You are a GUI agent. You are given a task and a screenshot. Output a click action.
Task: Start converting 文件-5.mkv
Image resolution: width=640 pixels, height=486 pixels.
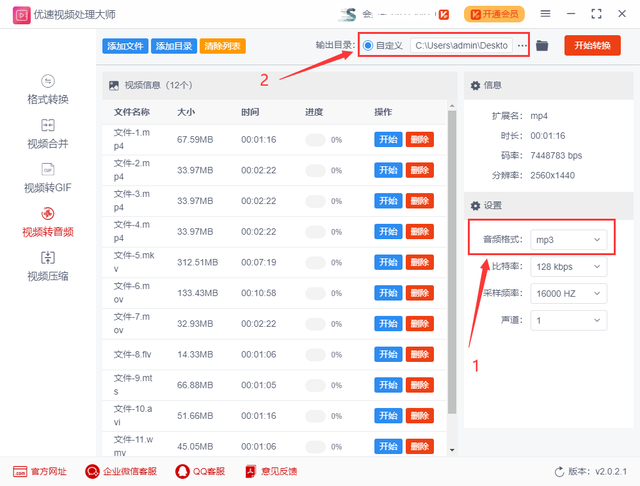388,262
